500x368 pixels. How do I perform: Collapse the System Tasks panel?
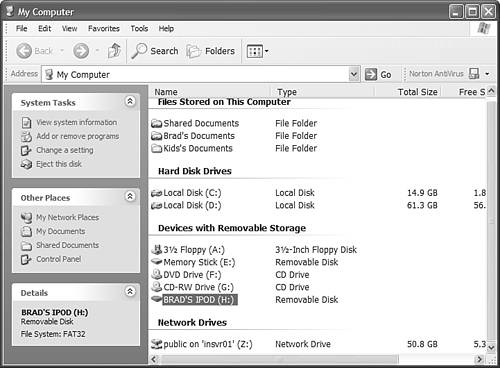coord(130,101)
